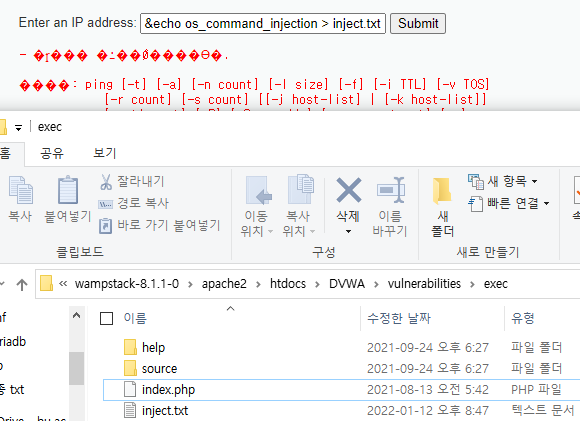Click index.php modified date 2021-08-13

[428, 390]
